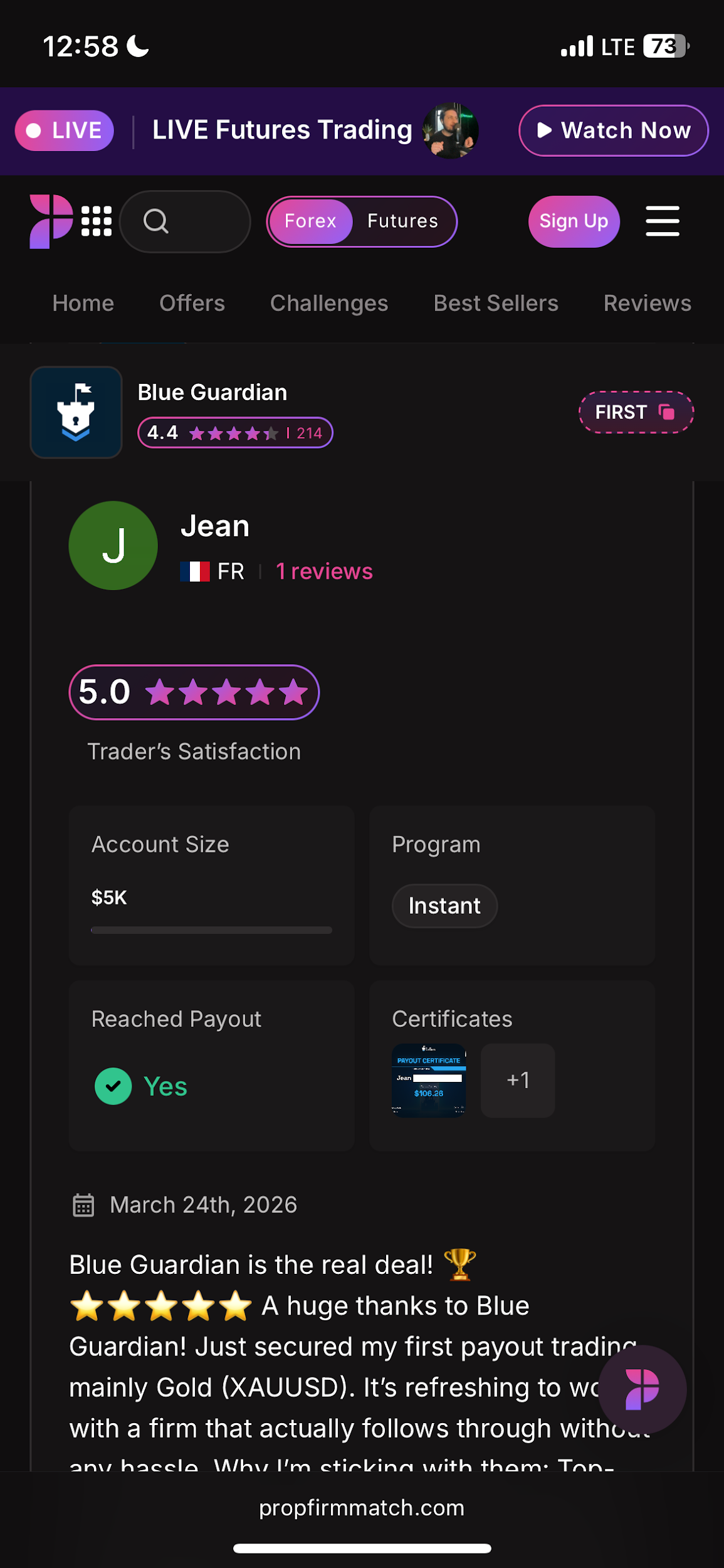Select the Forex toggle option
Image resolution: width=724 pixels, height=1568 pixels.
coord(310,221)
